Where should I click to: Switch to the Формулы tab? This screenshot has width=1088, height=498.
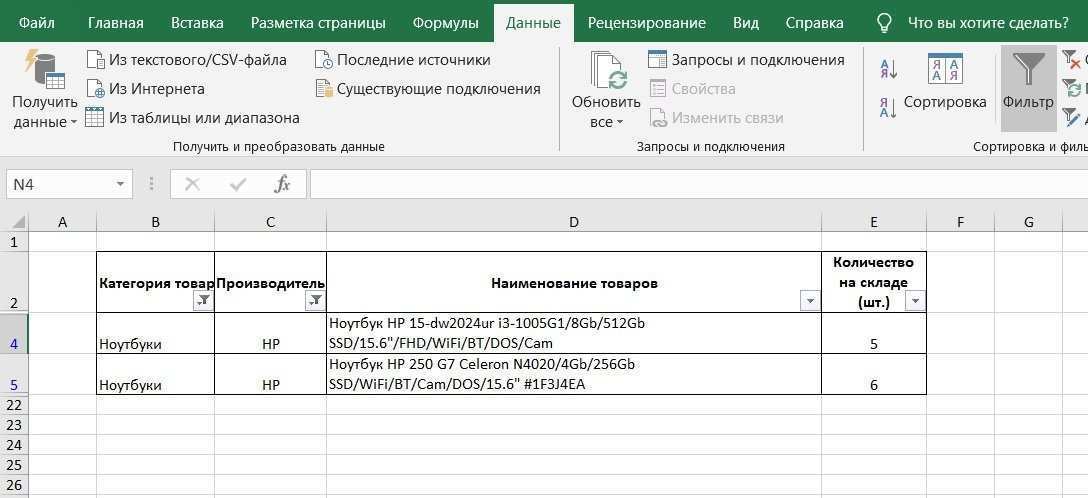point(445,23)
